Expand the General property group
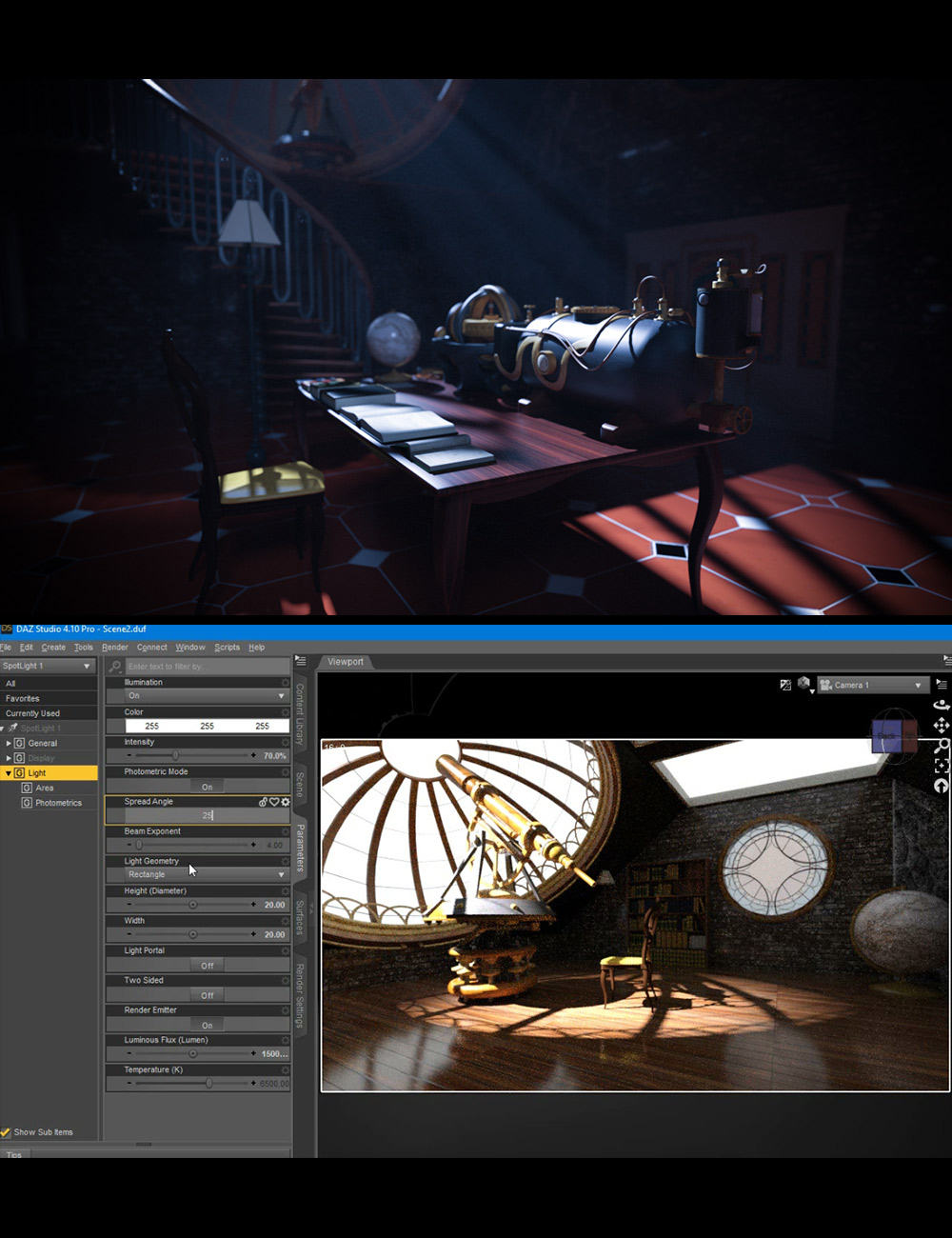The height and width of the screenshot is (1238, 952). pyautogui.click(x=9, y=743)
